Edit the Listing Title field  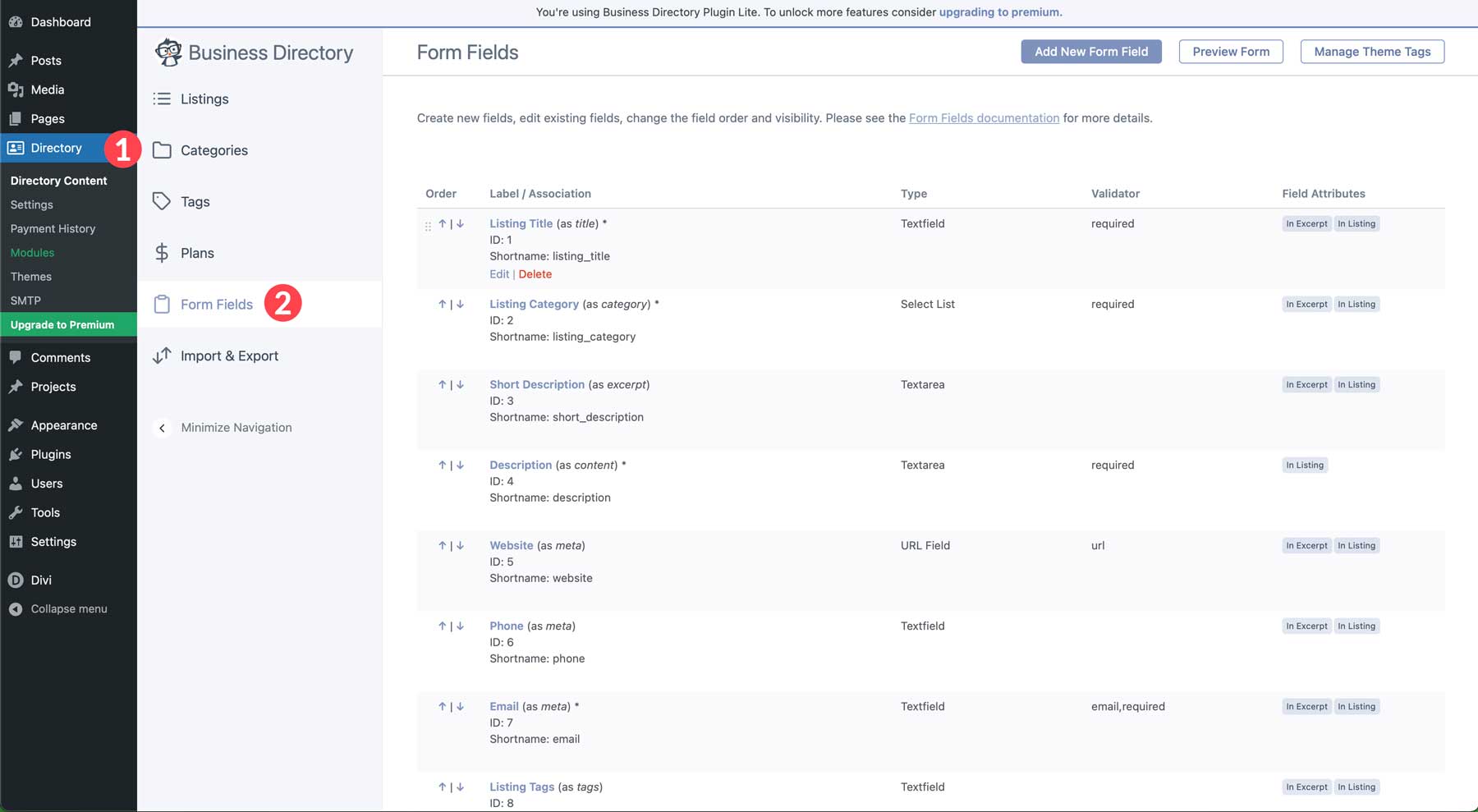point(499,273)
